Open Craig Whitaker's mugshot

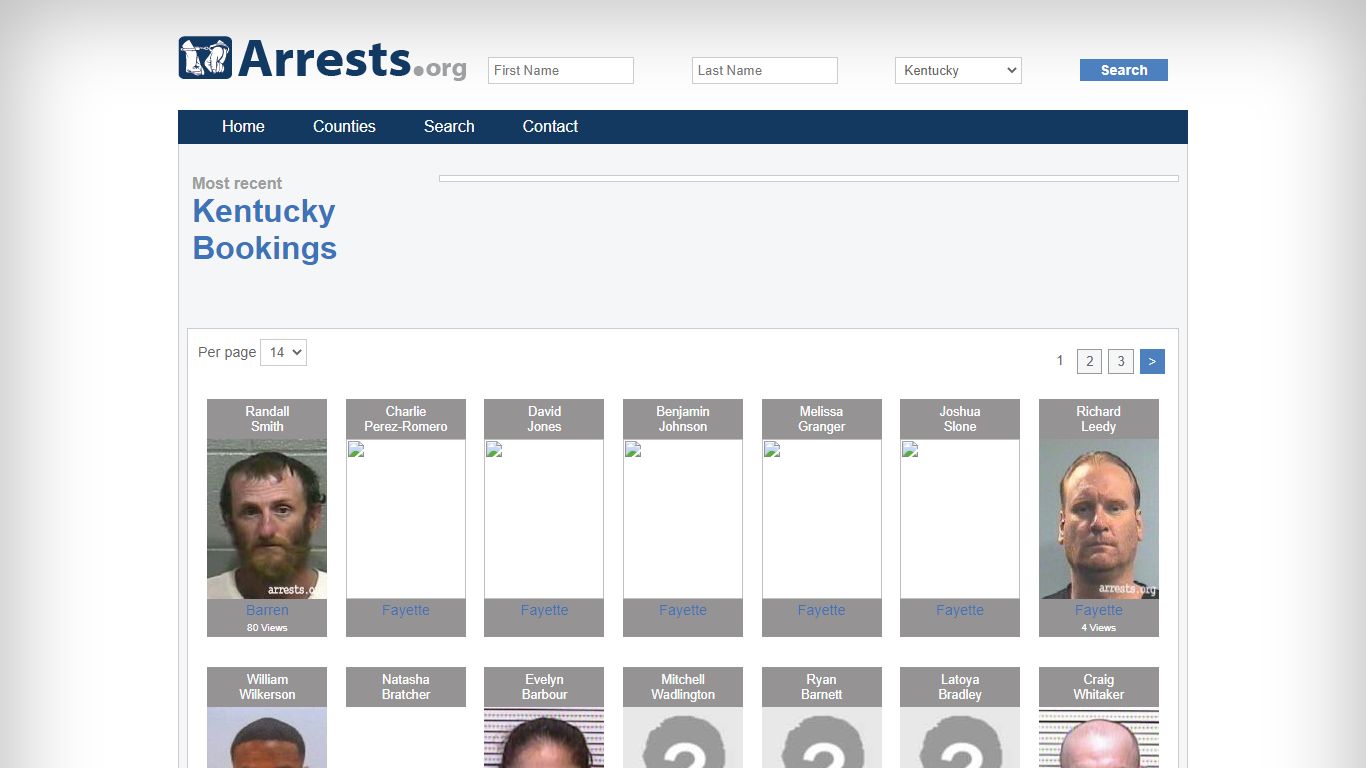coord(1099,738)
